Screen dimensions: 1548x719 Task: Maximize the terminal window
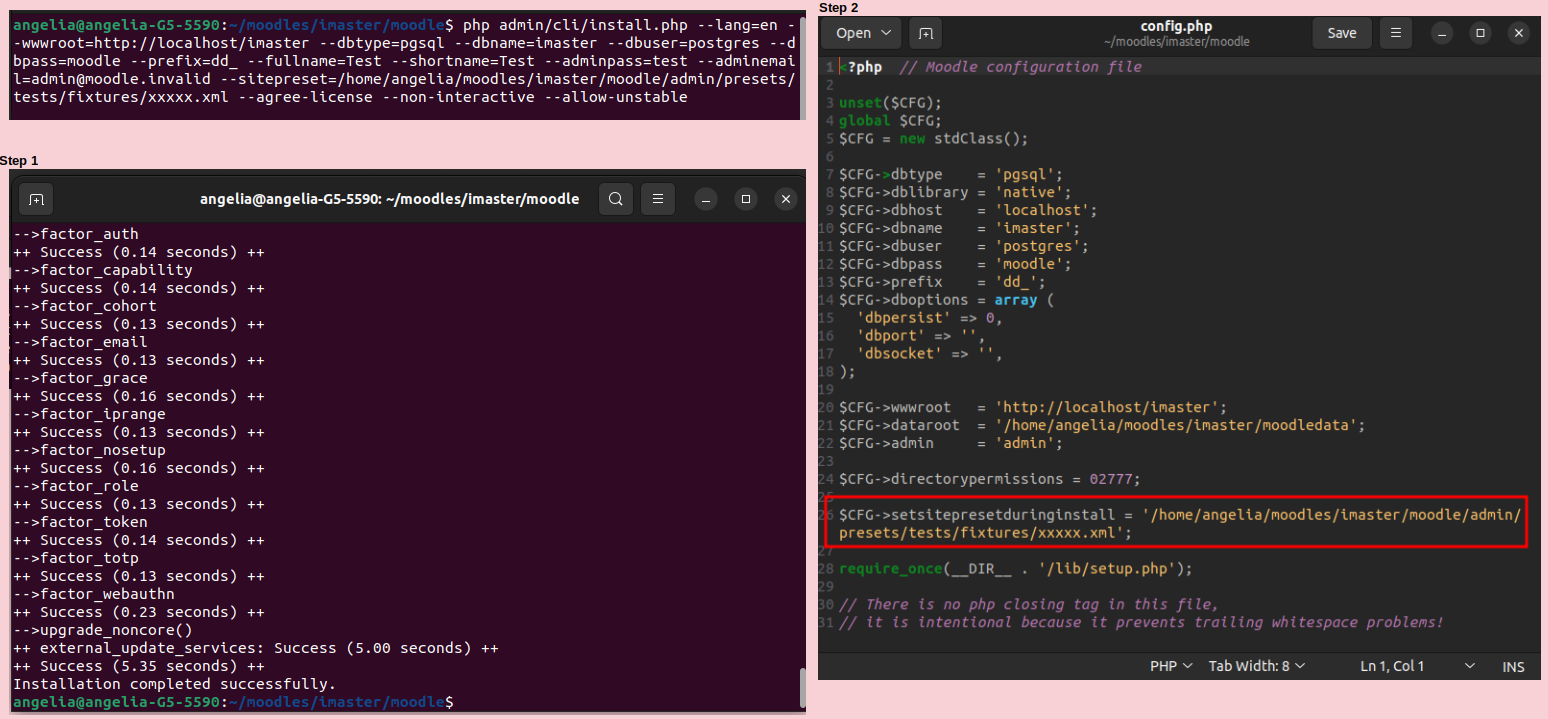(x=745, y=199)
